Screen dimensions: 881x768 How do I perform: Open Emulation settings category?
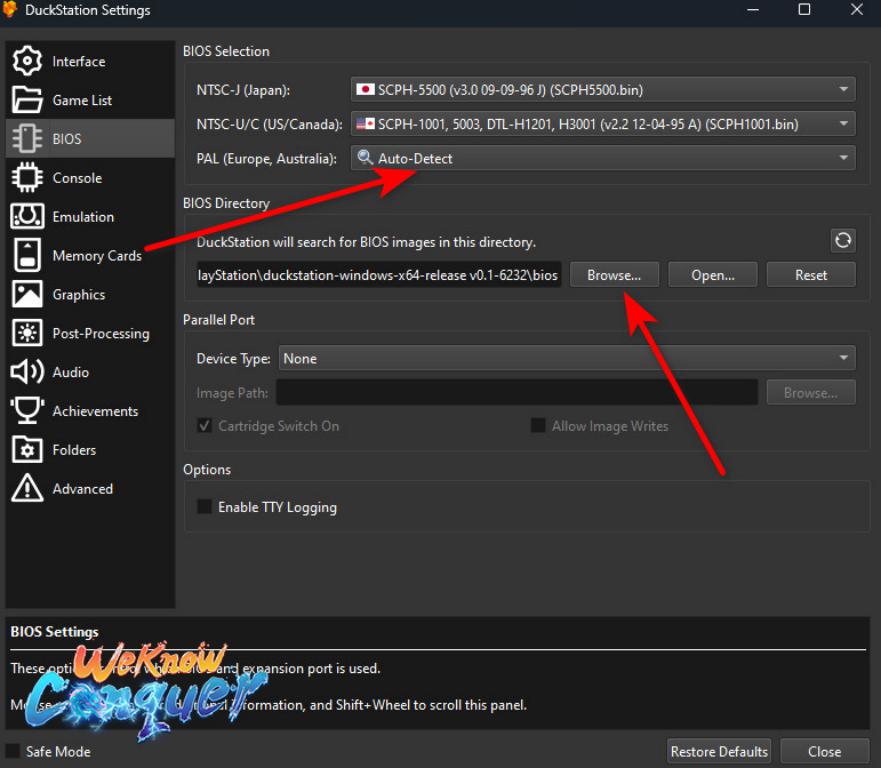point(90,216)
